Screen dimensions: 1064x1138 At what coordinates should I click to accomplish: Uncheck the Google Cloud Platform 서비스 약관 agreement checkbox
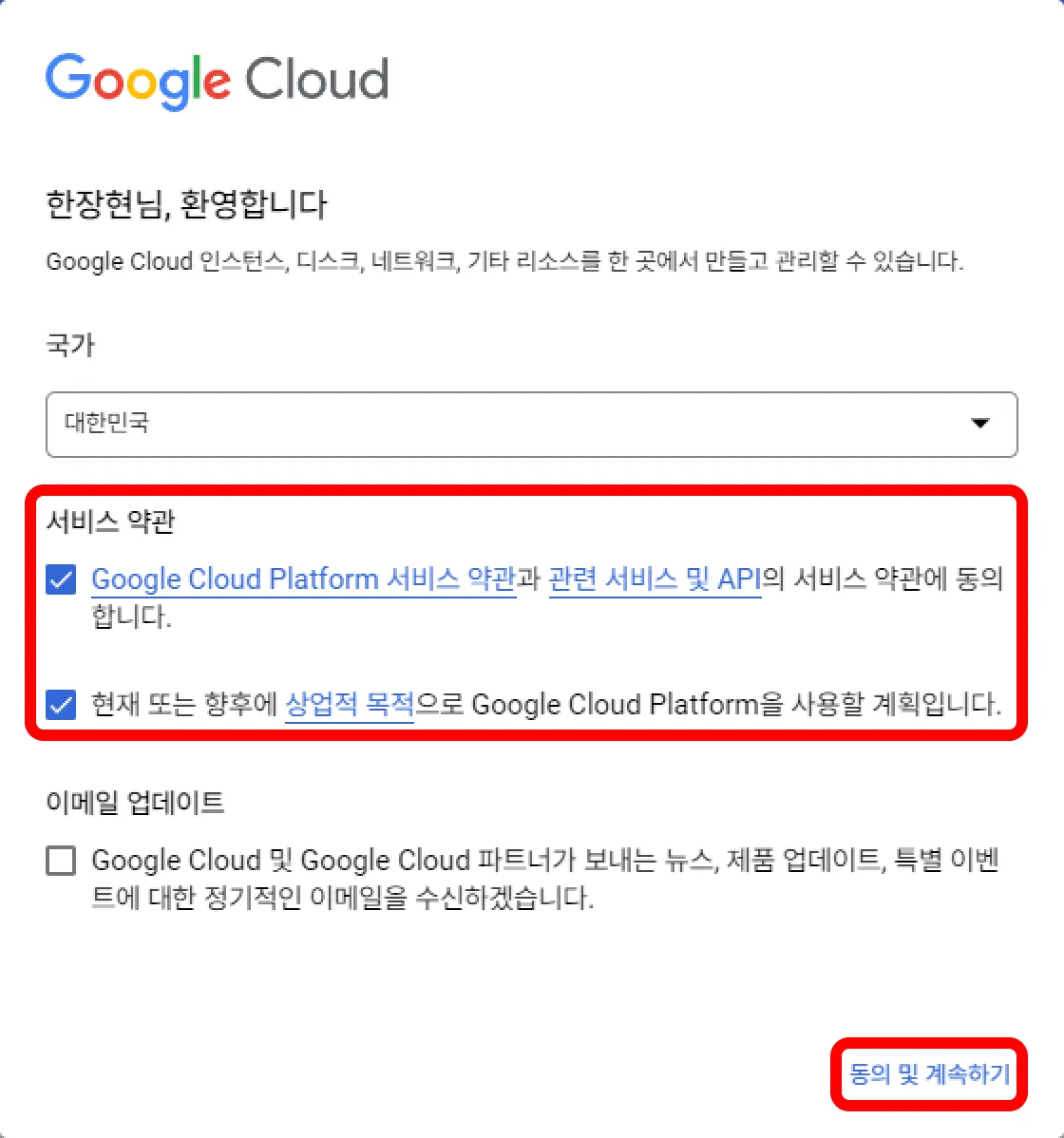(61, 579)
